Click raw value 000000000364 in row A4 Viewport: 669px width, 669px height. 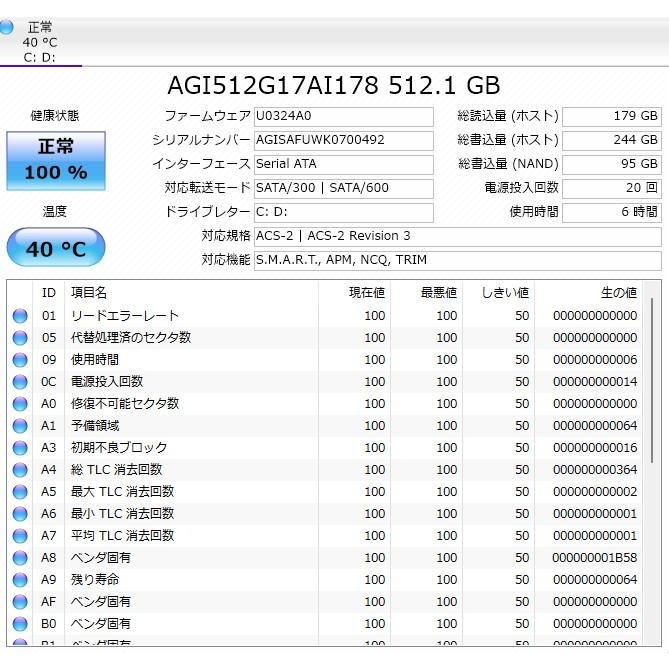pyautogui.click(x=595, y=470)
